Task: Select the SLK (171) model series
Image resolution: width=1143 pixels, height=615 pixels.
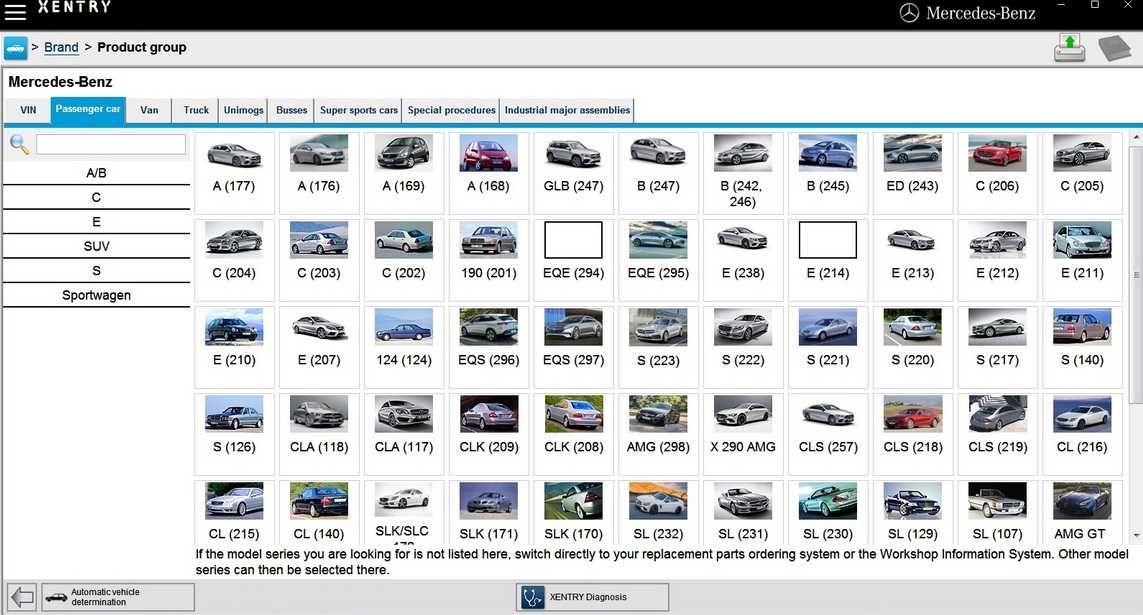Action: click(488, 513)
